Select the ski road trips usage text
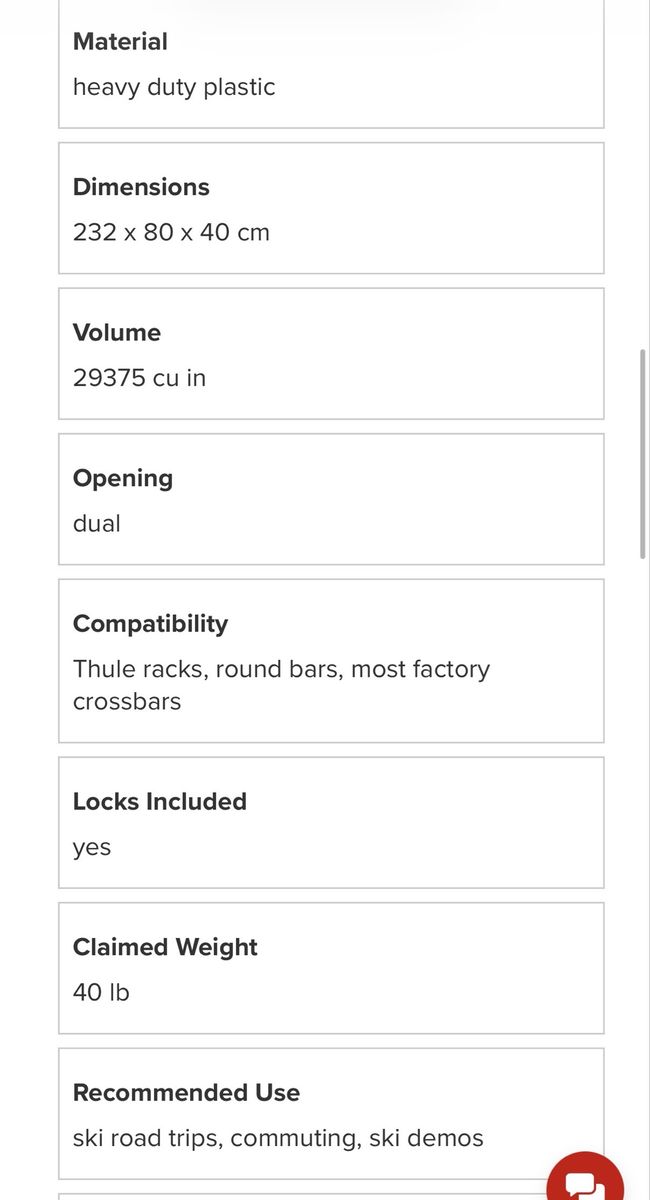 pyautogui.click(x=278, y=1138)
